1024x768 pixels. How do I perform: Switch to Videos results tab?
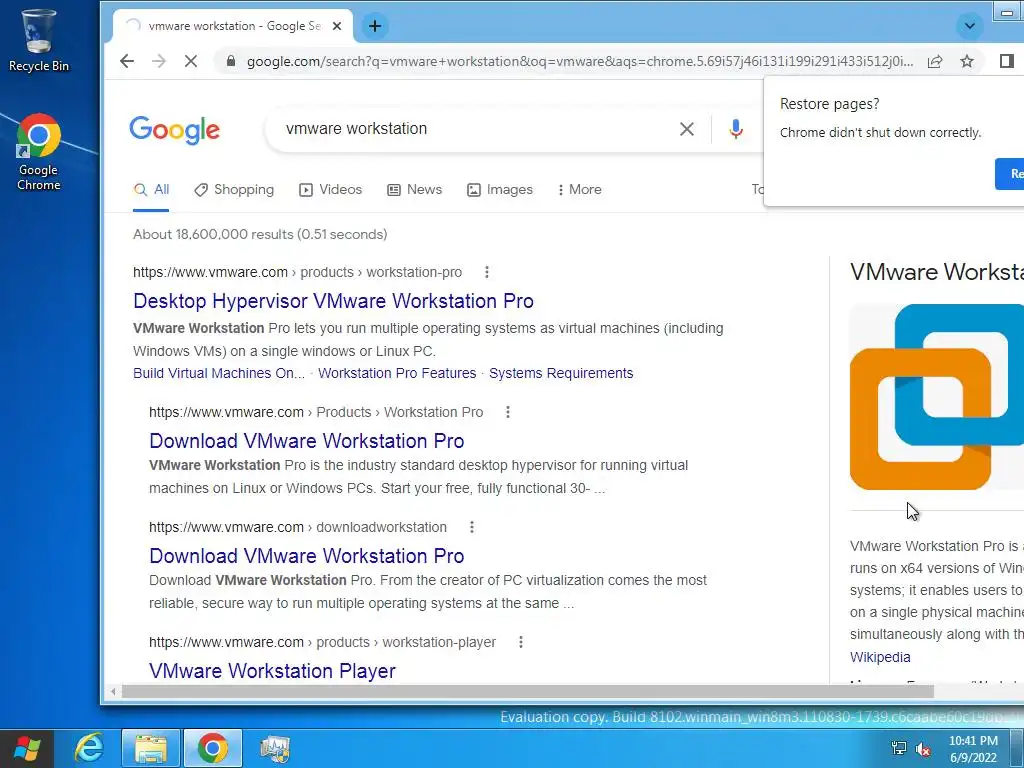[x=330, y=189]
